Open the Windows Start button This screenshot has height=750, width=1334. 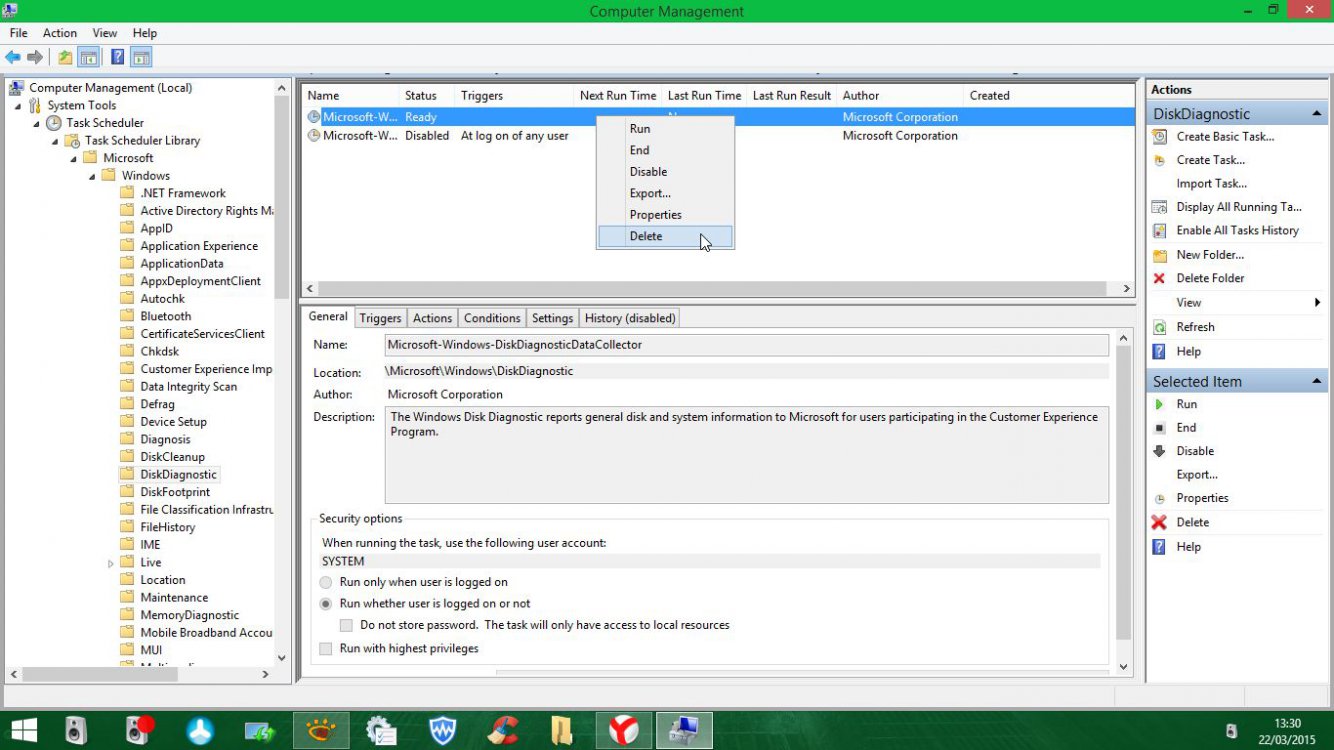(23, 731)
